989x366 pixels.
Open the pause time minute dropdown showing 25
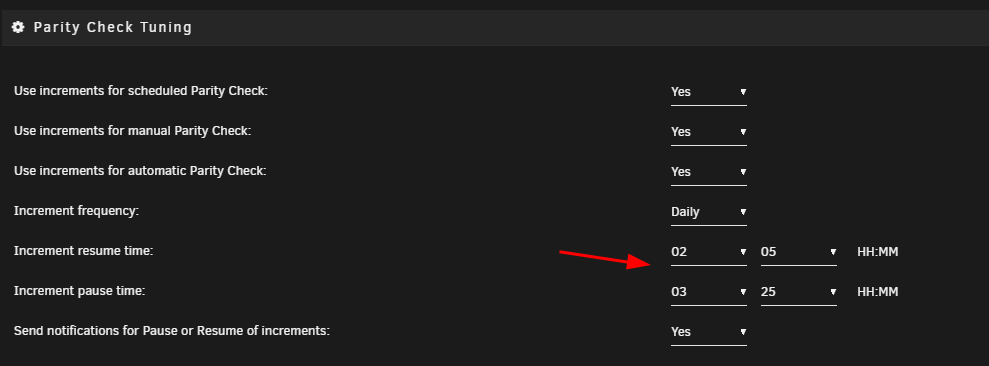[x=799, y=292]
